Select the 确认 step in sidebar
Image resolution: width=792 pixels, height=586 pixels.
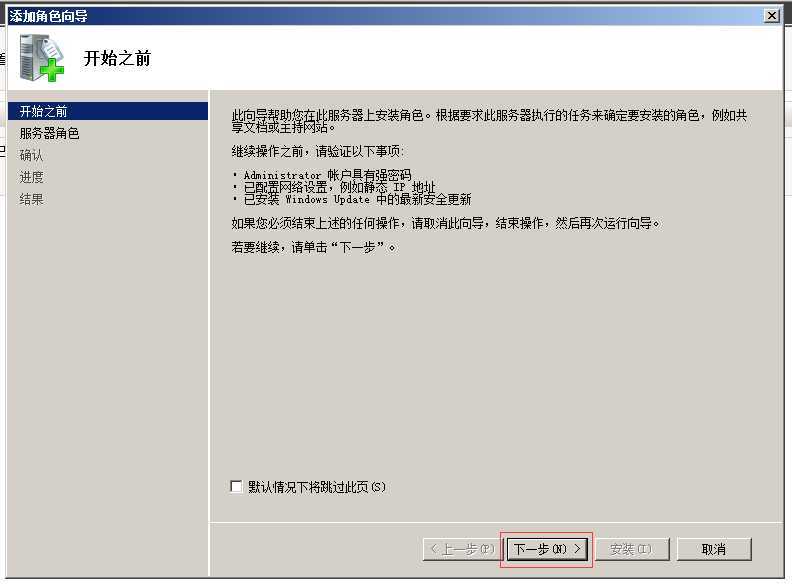[31, 155]
